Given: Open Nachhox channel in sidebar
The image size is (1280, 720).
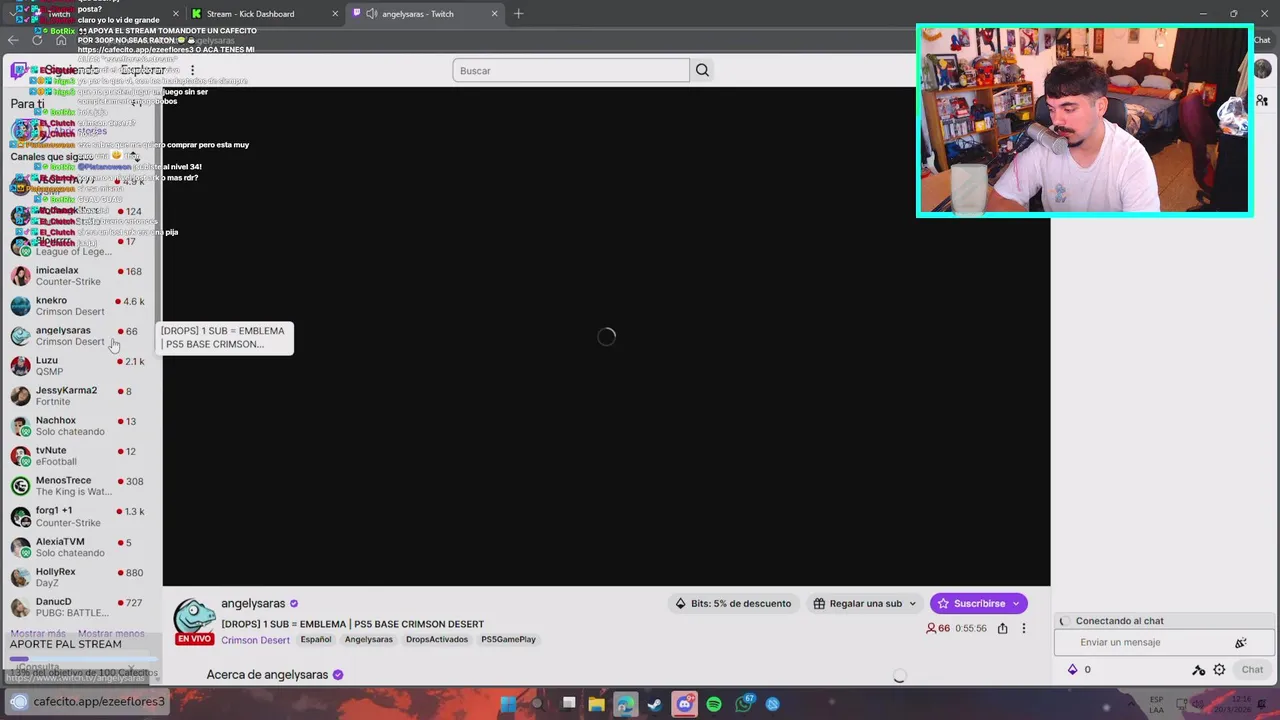Looking at the screenshot, I should pos(80,426).
